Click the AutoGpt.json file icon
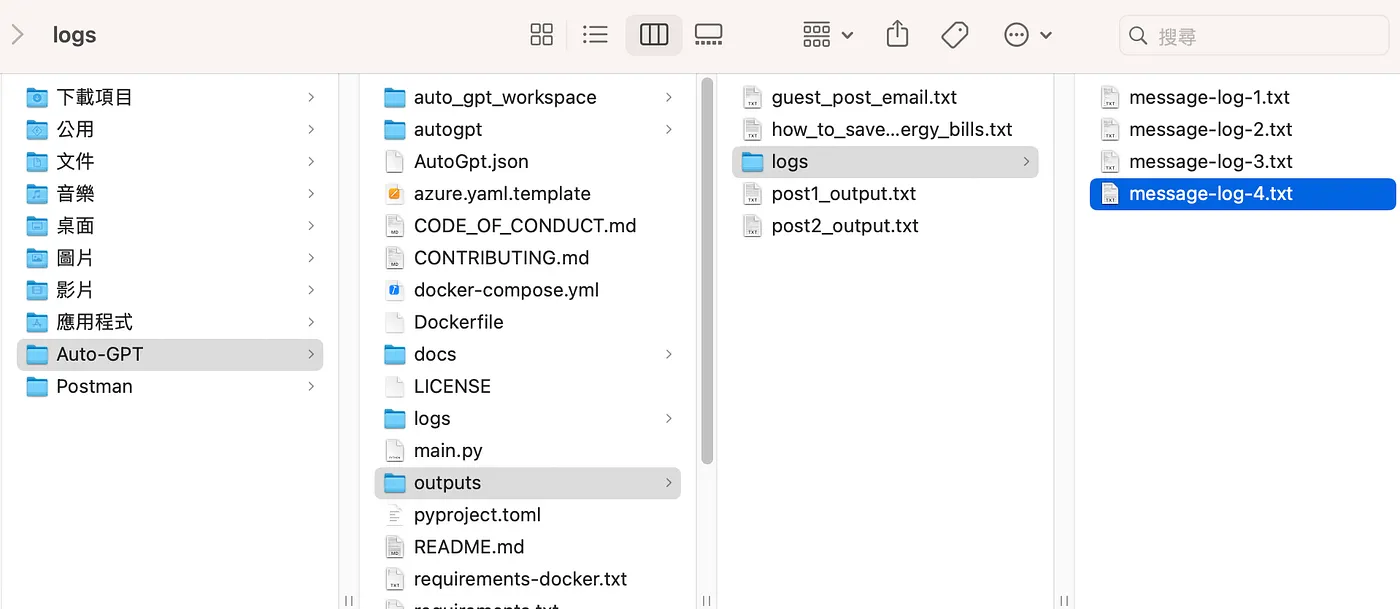Viewport: 1400px width, 609px height. click(394, 161)
